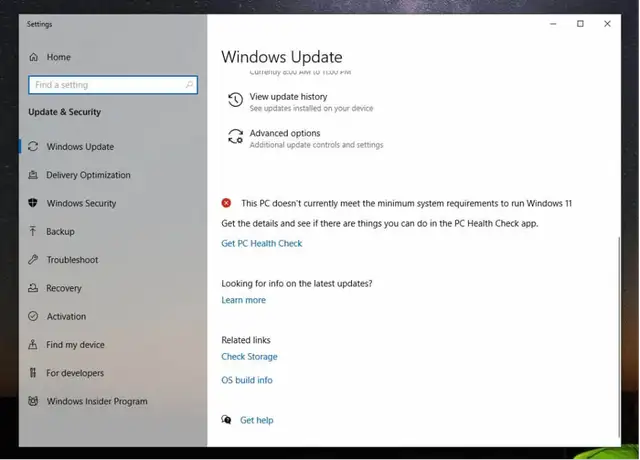The height and width of the screenshot is (460, 640).
Task: Click the PC Health Check details sentence
Action: [380, 223]
